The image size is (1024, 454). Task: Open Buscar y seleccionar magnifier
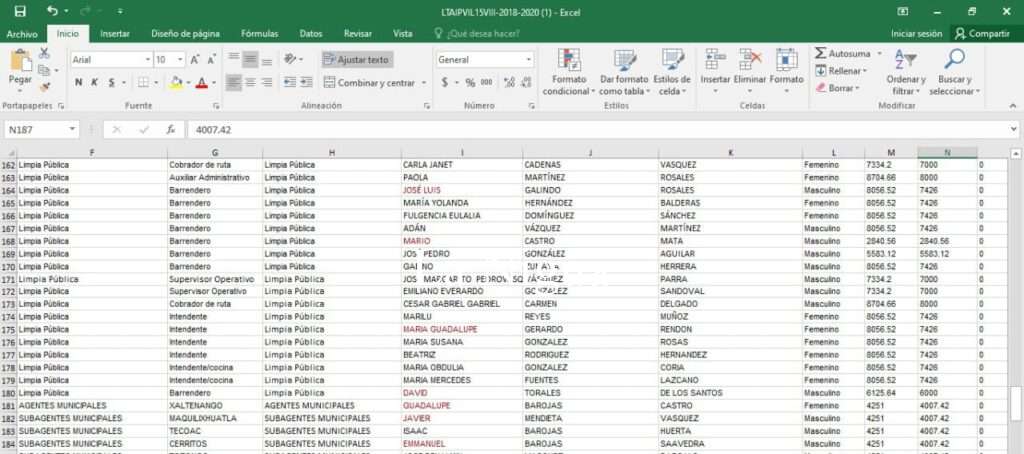(x=954, y=59)
